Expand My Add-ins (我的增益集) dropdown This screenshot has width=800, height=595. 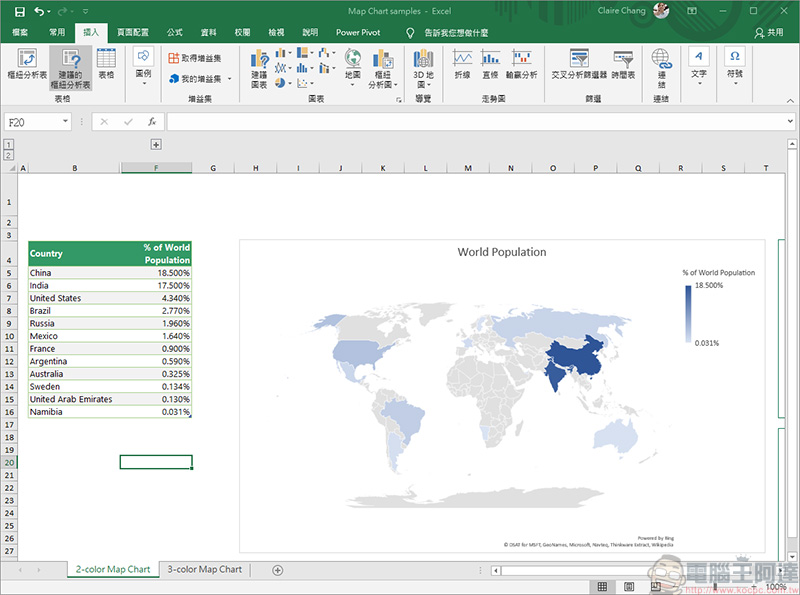pyautogui.click(x=230, y=79)
